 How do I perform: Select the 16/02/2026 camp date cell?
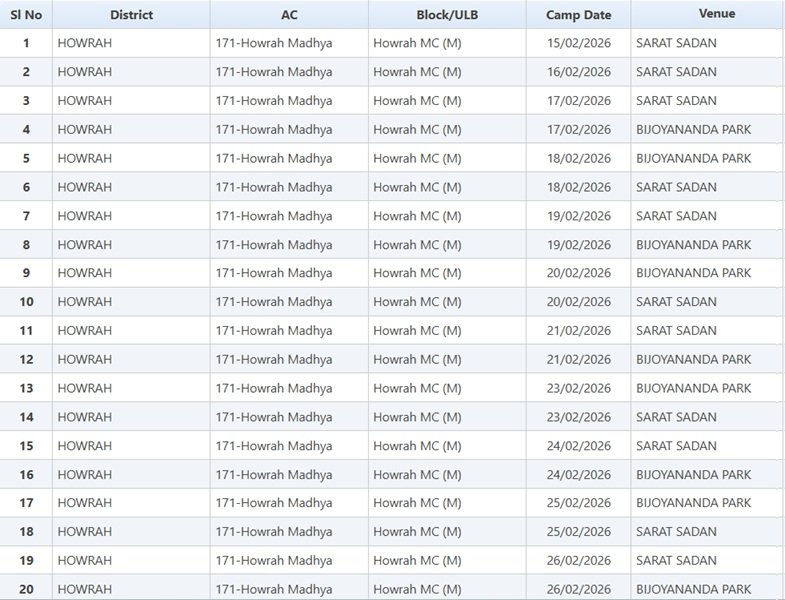[x=579, y=72]
